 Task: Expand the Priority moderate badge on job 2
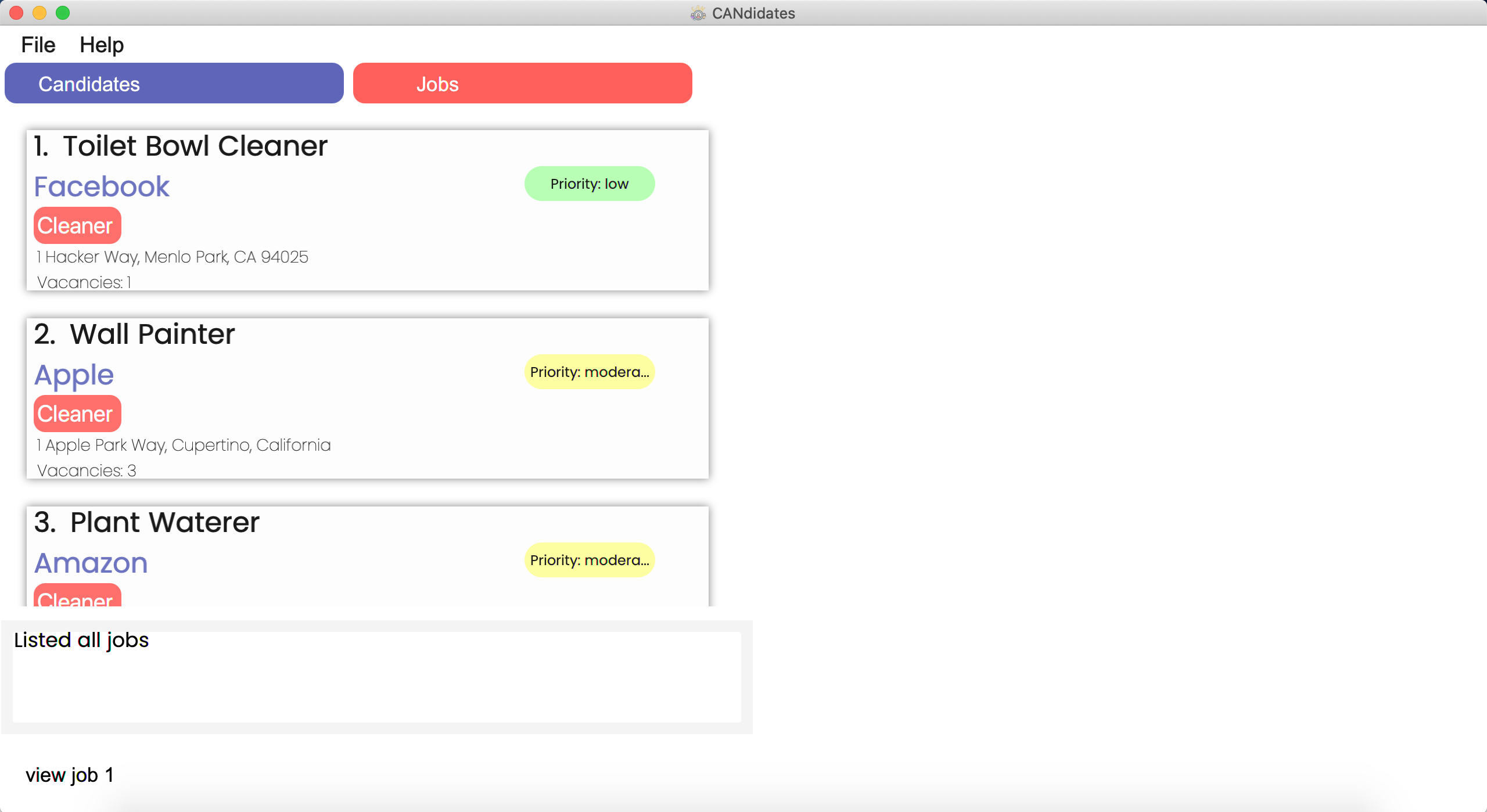[x=589, y=372]
